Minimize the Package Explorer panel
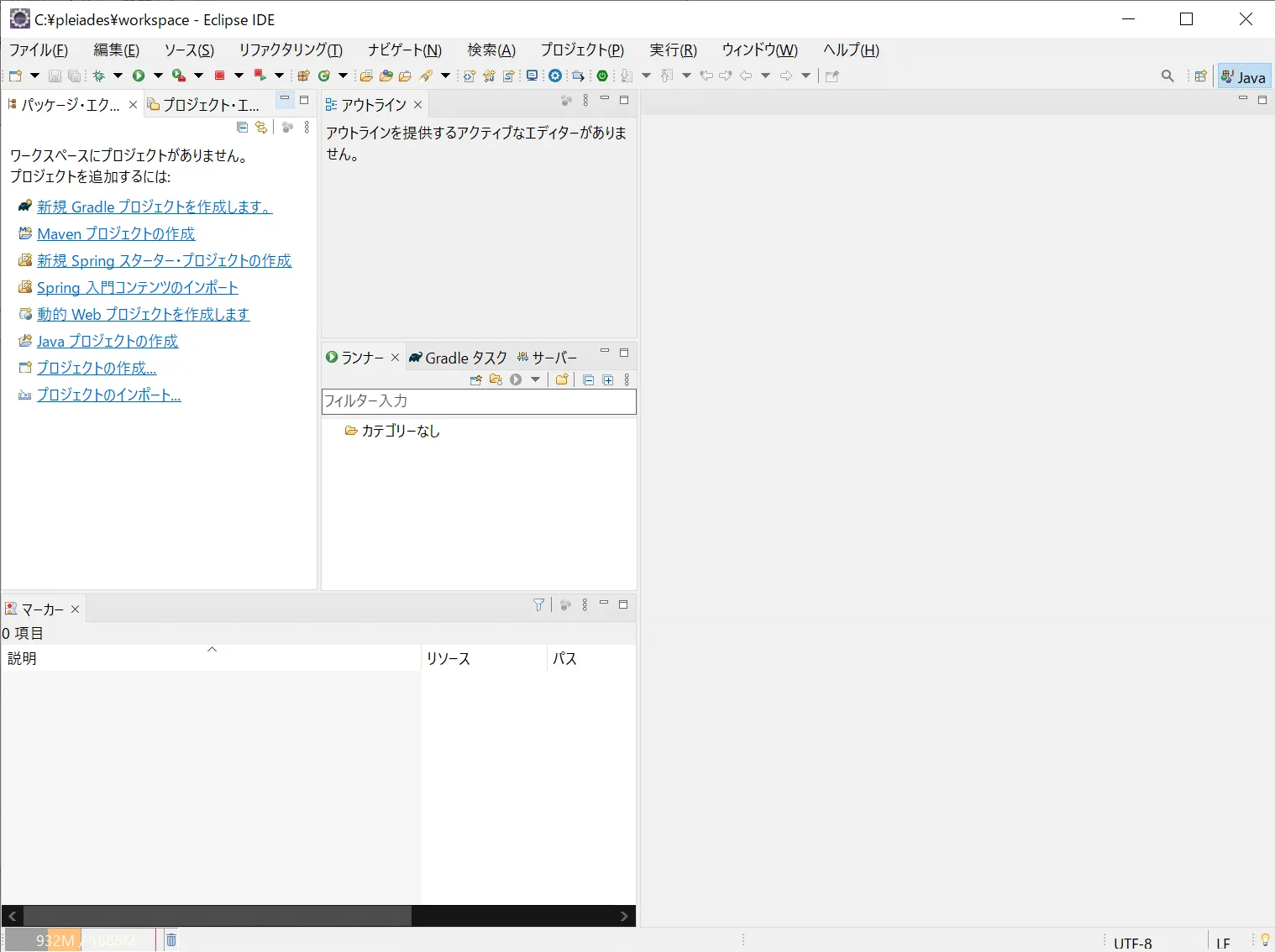The width and height of the screenshot is (1275, 952). (285, 99)
